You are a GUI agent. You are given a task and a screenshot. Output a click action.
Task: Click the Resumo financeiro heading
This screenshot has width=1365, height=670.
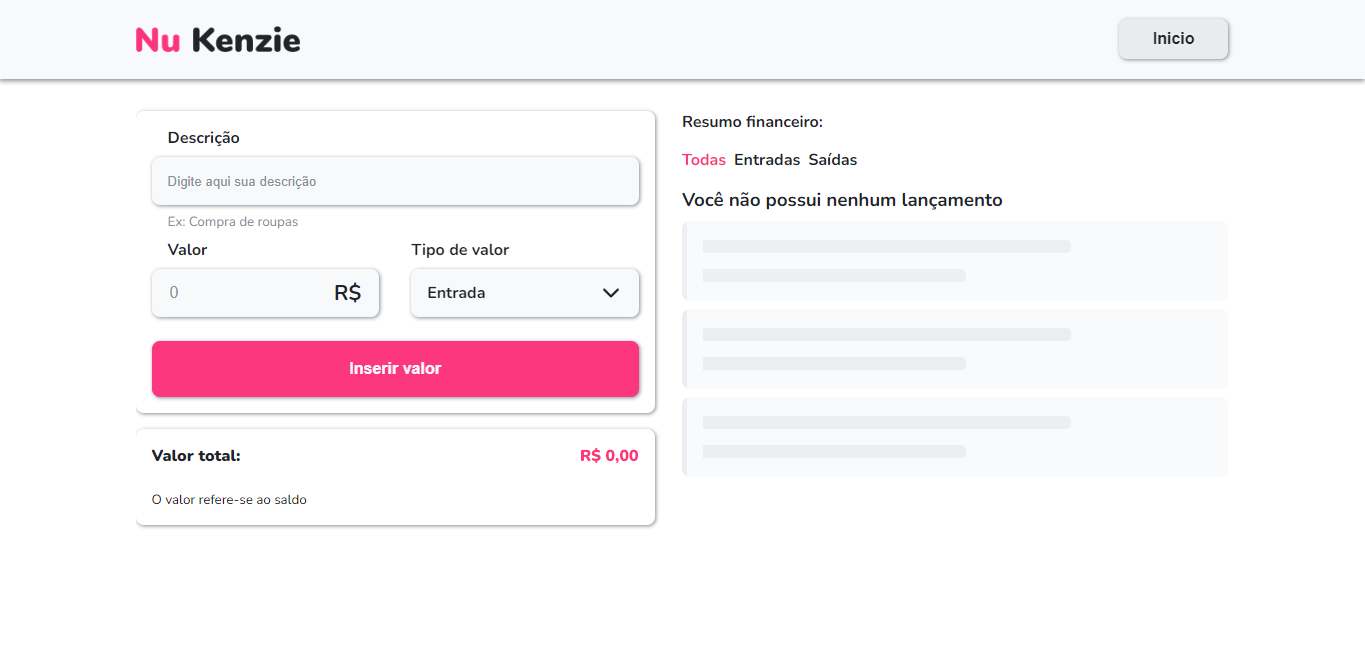coord(752,122)
